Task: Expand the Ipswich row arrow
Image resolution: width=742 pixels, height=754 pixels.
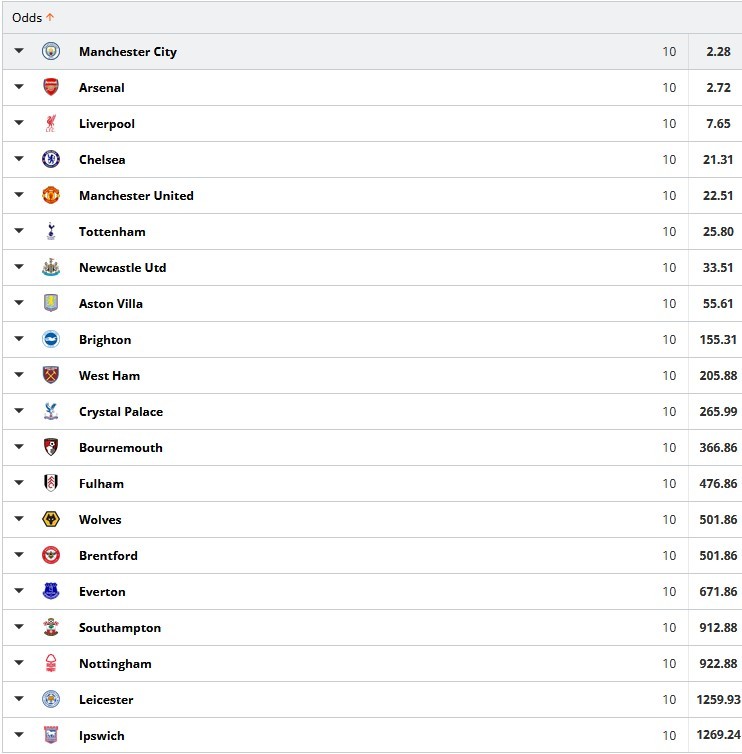Action: pos(19,736)
